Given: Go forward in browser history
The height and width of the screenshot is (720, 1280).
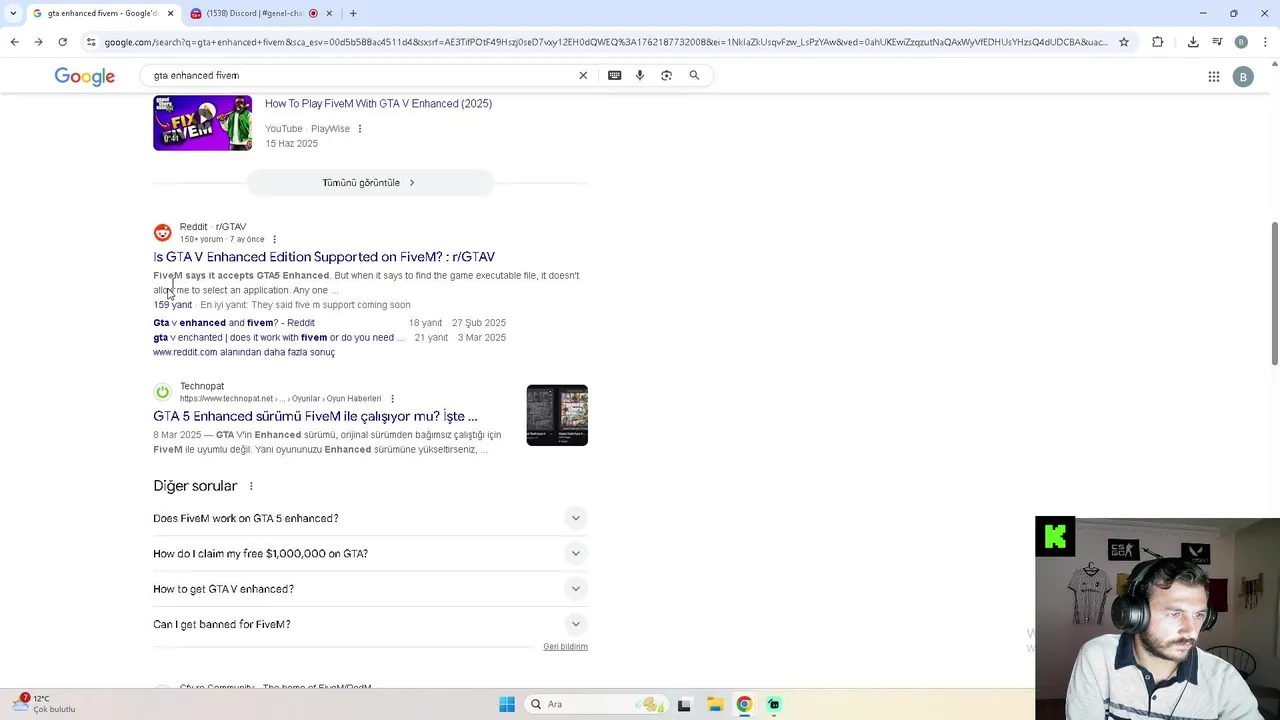Looking at the screenshot, I should (x=38, y=42).
